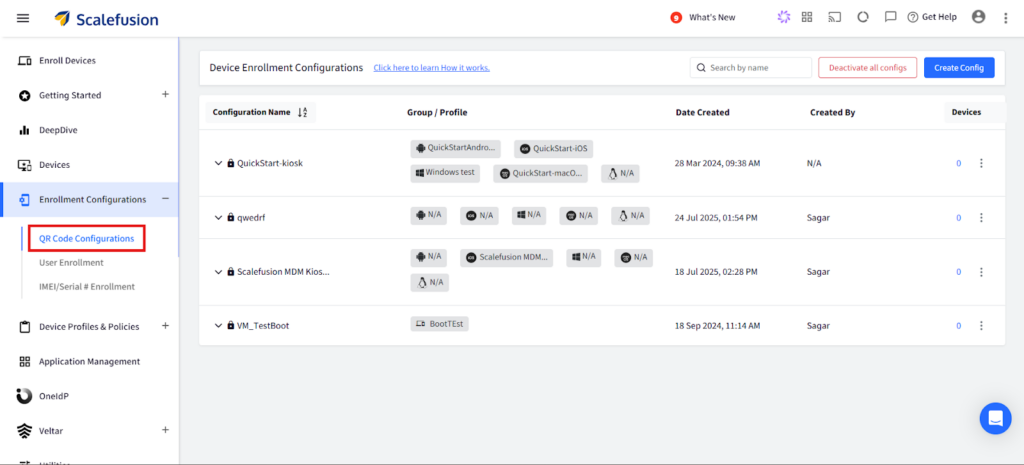The image size is (1024, 465).
Task: Expand the Scalefusion MDM Kios row chevron
Action: (218, 272)
